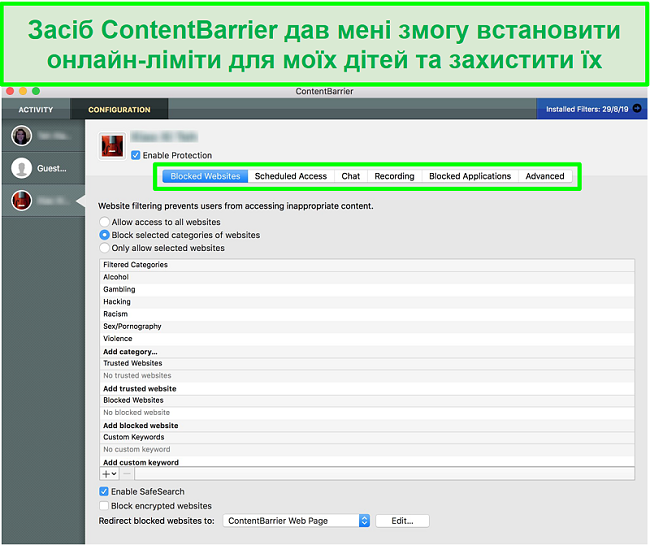This screenshot has height=545, width=650.
Task: Open the Blocked Websites tab
Action: [x=205, y=176]
